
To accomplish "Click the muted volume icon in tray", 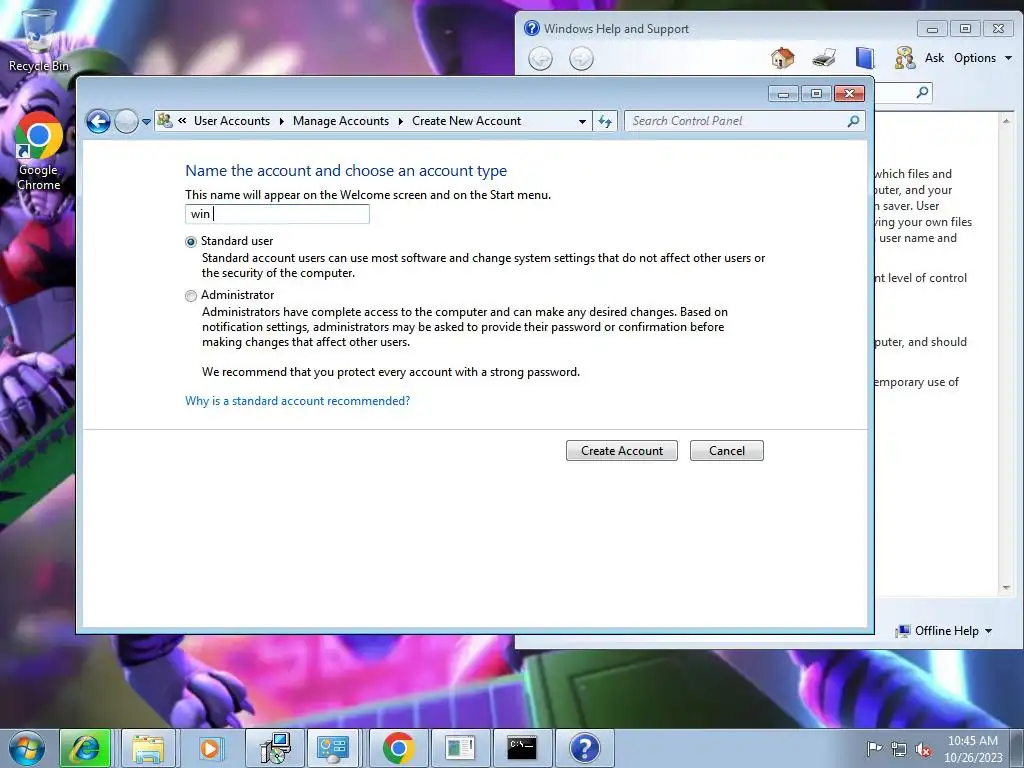I will (x=923, y=749).
